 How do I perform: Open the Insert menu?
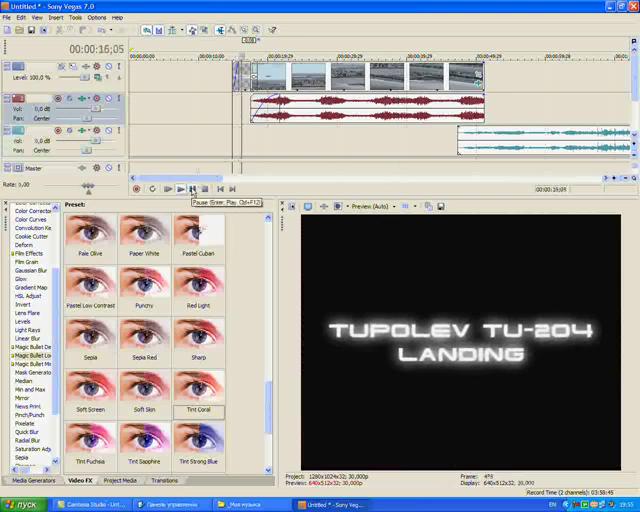tap(56, 18)
